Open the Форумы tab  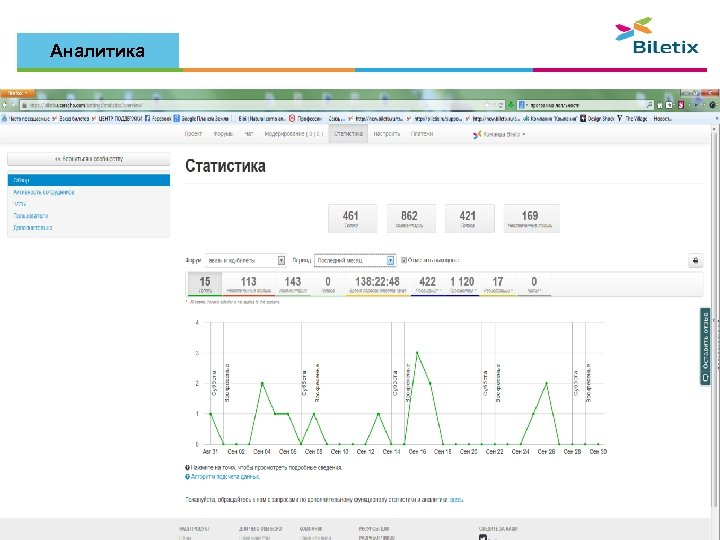[x=223, y=134]
